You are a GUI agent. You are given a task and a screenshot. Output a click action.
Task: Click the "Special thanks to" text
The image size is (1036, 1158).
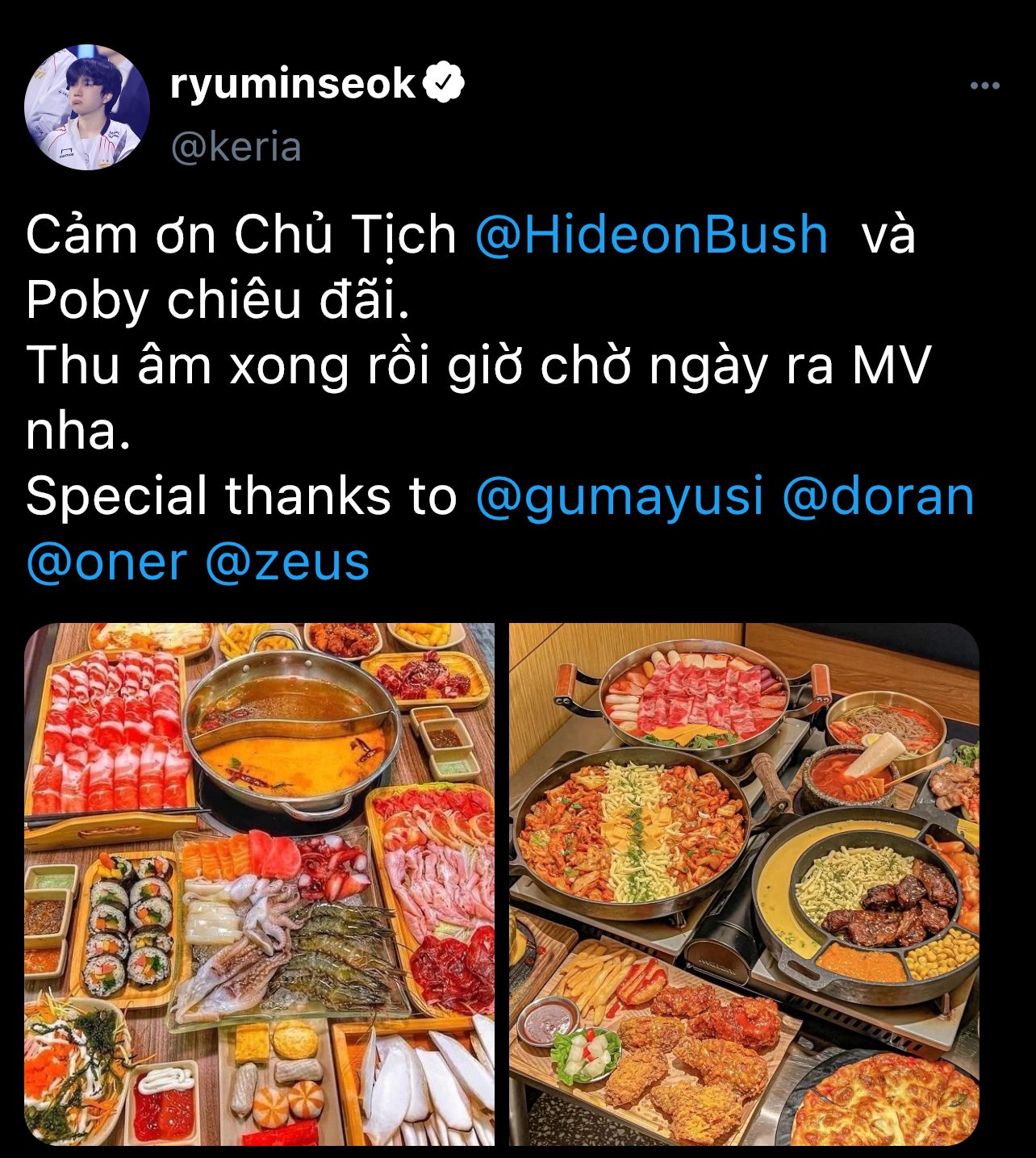tap(241, 495)
